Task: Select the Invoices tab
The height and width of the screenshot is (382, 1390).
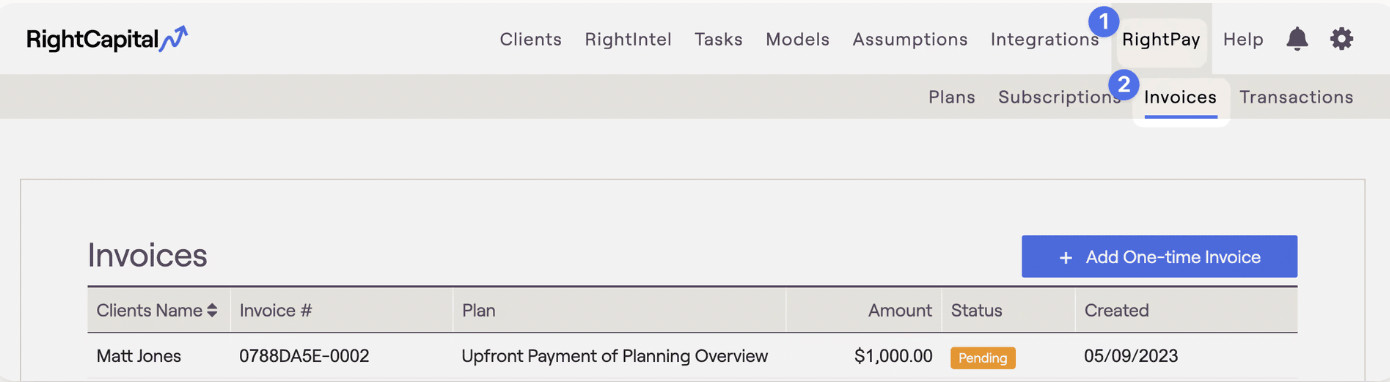Action: pos(1181,97)
